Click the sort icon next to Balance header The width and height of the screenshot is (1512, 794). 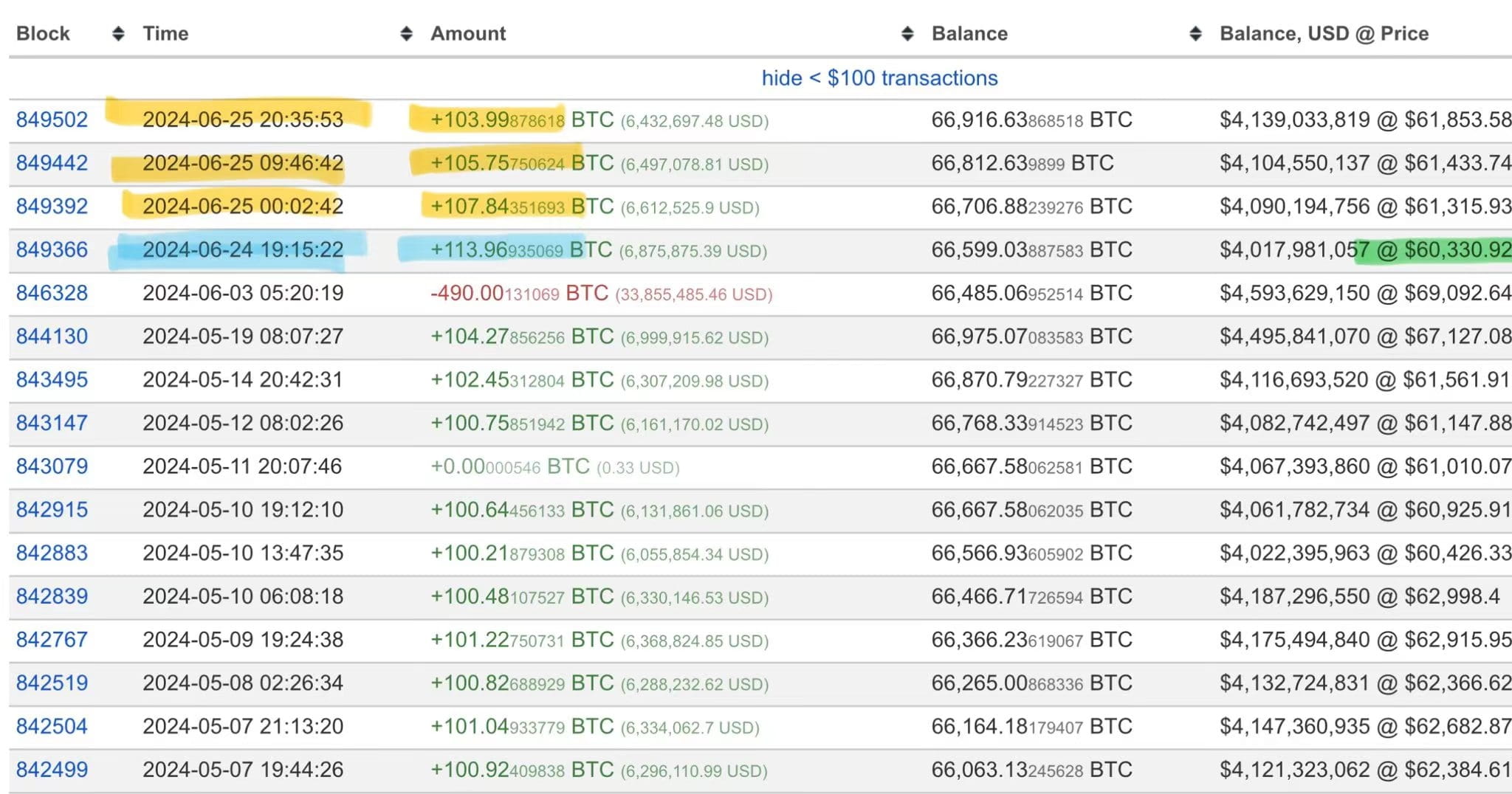click(x=1195, y=32)
